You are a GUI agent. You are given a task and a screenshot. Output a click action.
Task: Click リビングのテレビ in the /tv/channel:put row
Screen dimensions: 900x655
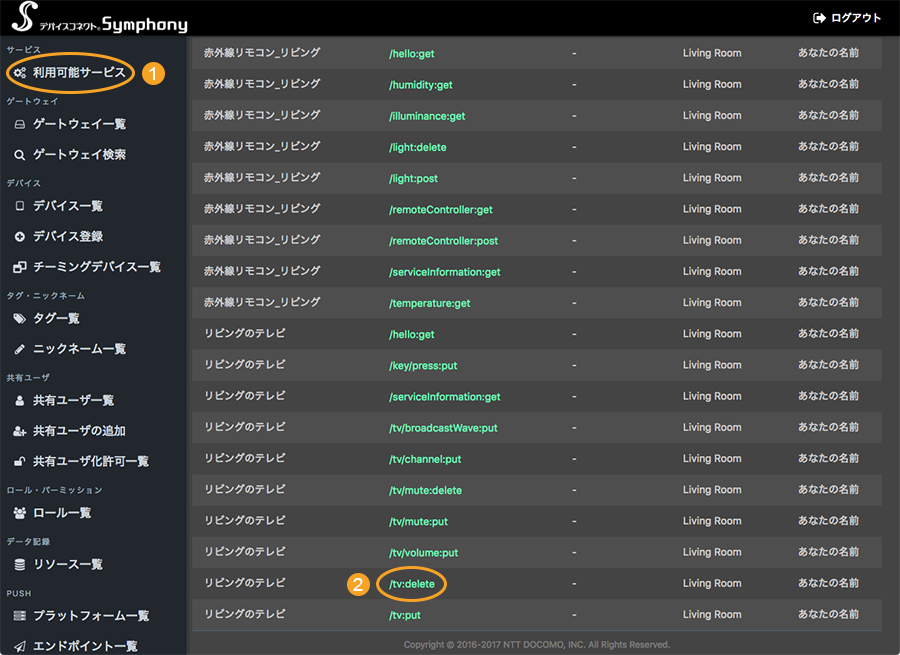(x=245, y=458)
